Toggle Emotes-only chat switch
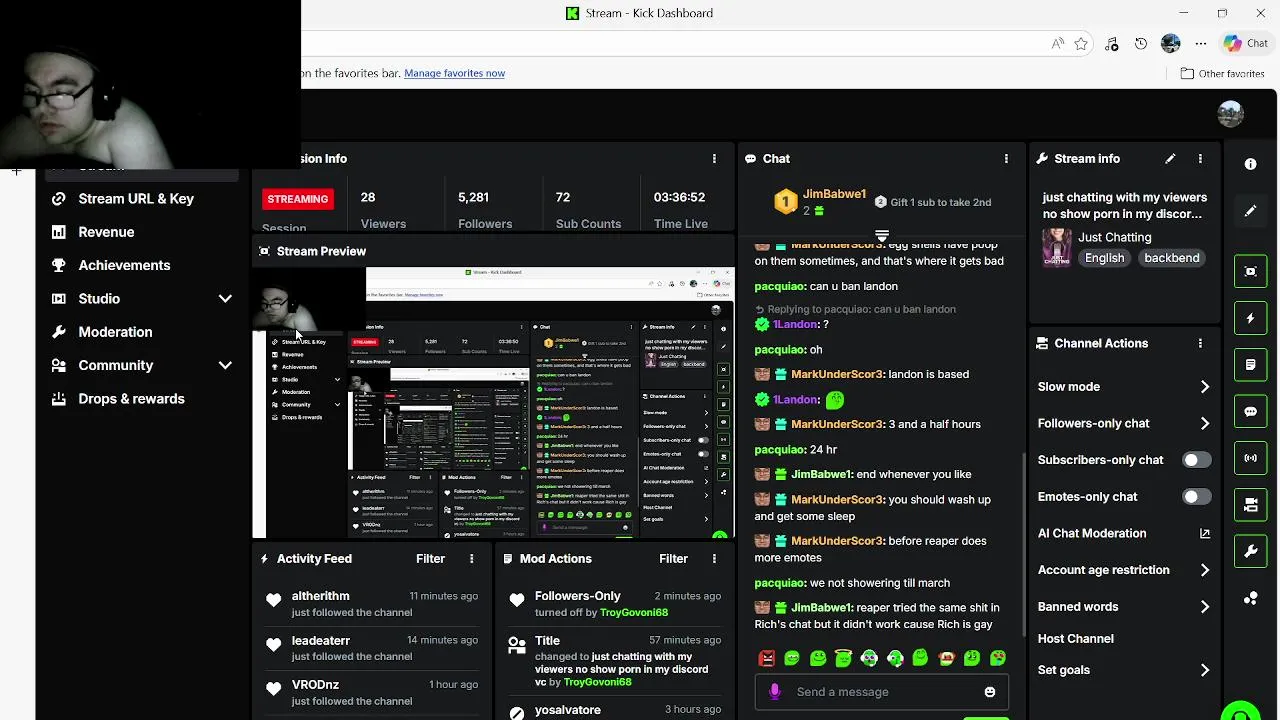Image resolution: width=1280 pixels, height=720 pixels. [x=1196, y=497]
